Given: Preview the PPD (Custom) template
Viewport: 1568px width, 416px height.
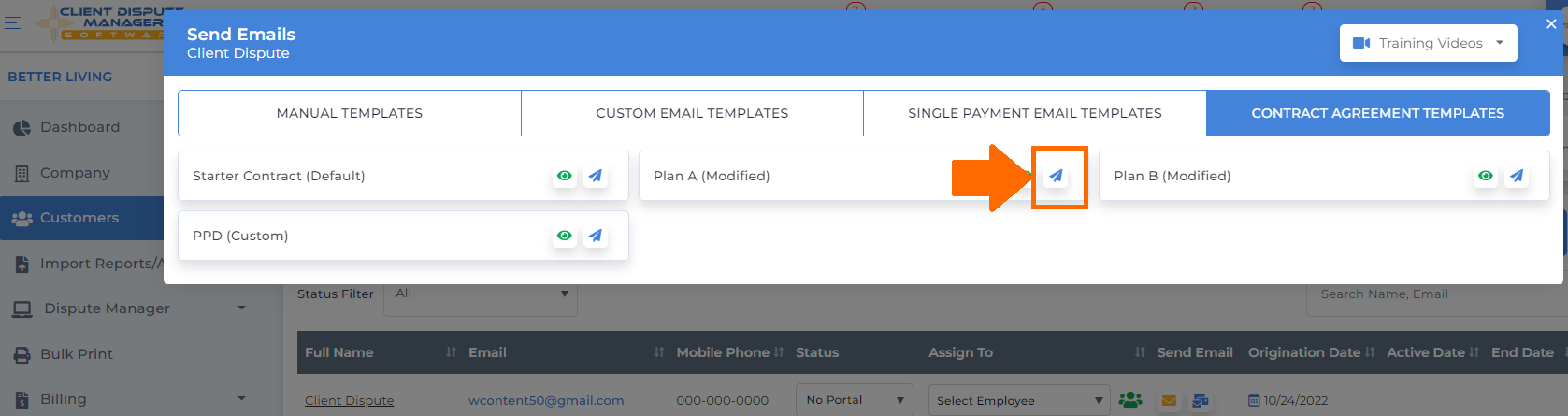Looking at the screenshot, I should coord(565,236).
